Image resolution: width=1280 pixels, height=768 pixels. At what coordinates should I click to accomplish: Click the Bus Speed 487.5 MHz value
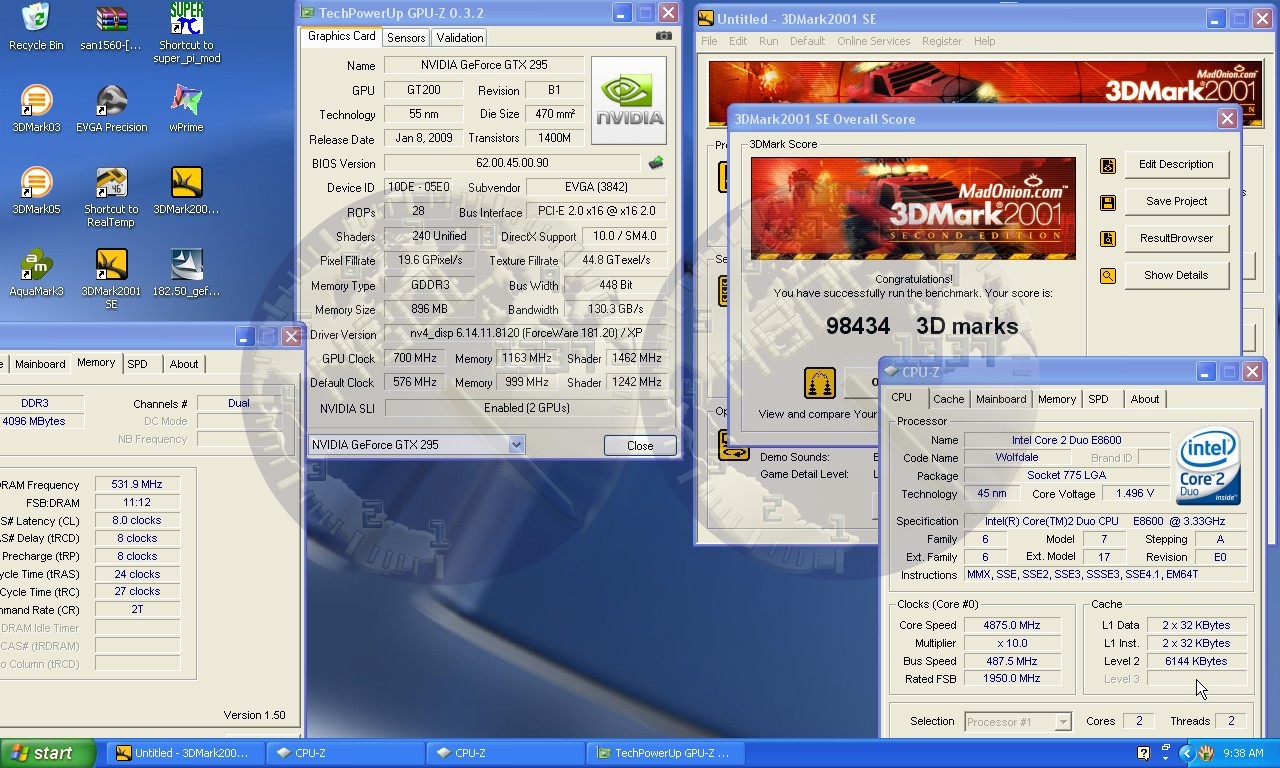(1011, 661)
